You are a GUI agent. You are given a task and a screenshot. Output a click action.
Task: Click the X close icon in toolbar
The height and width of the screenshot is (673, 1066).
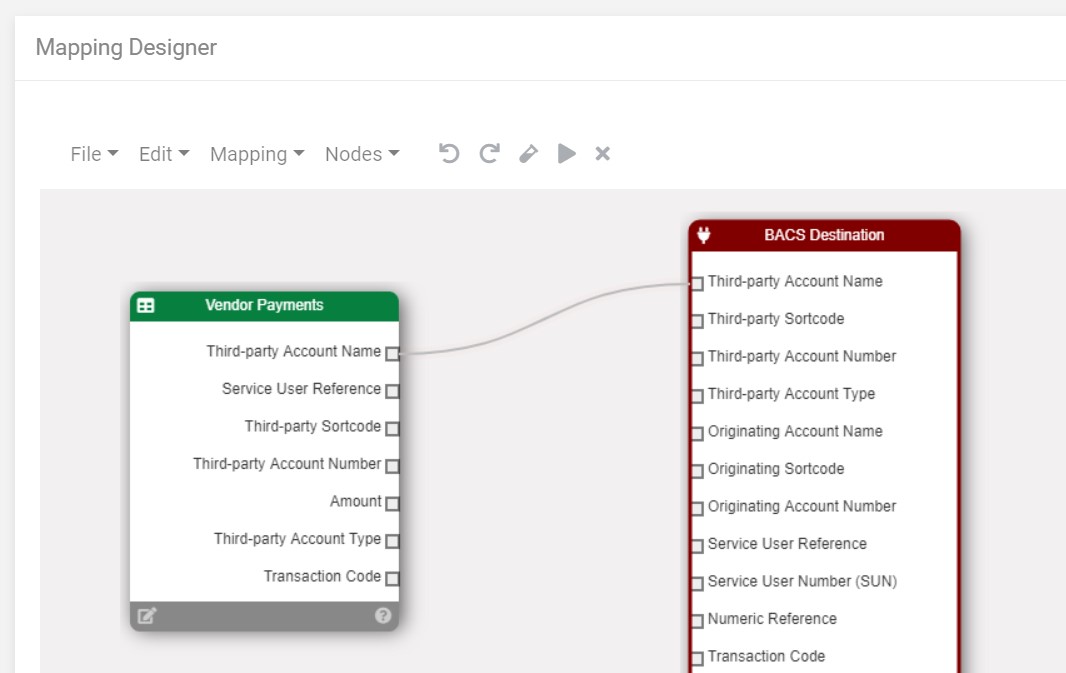tap(602, 154)
